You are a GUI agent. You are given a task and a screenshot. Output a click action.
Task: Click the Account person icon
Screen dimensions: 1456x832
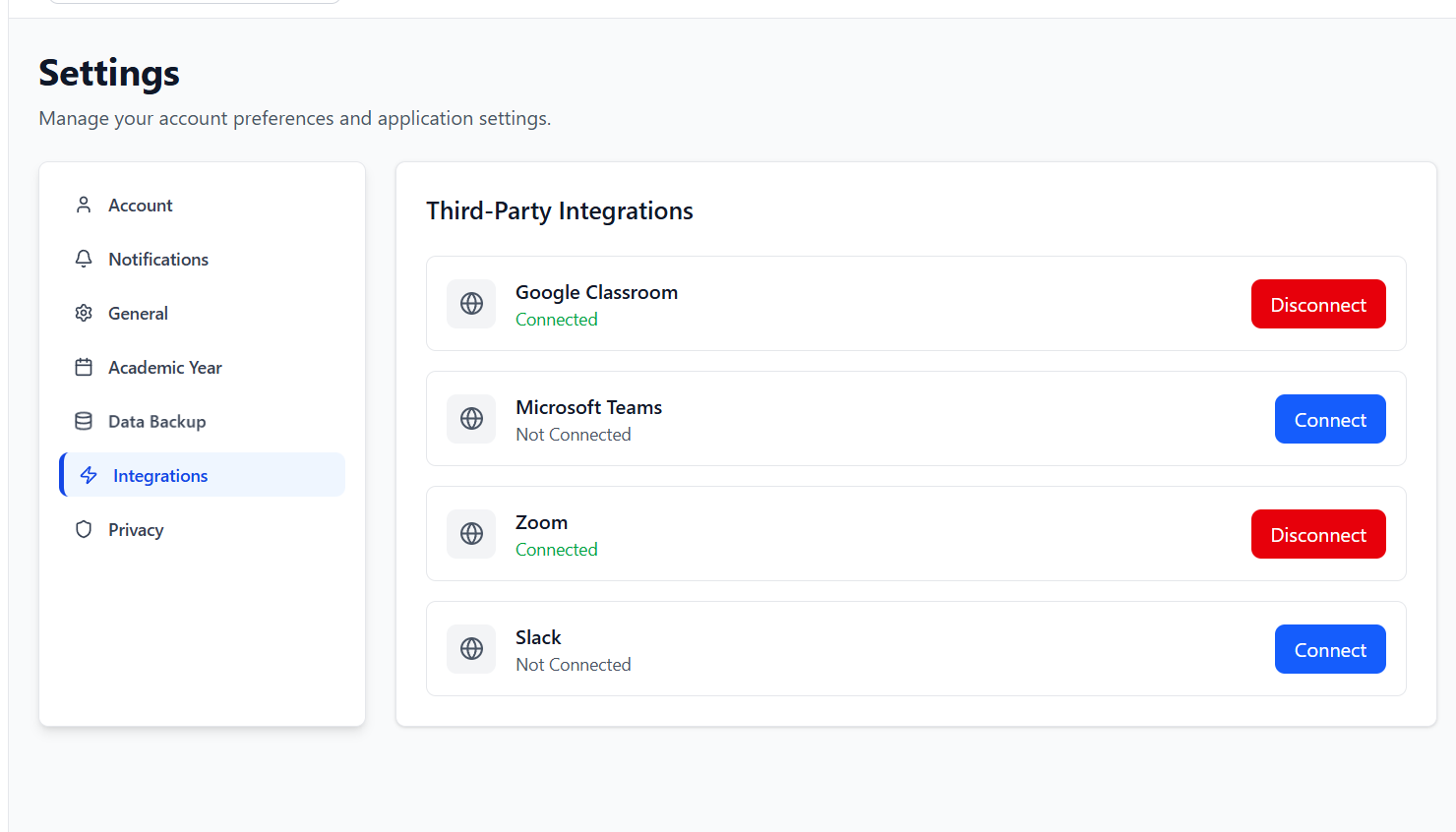(x=84, y=205)
